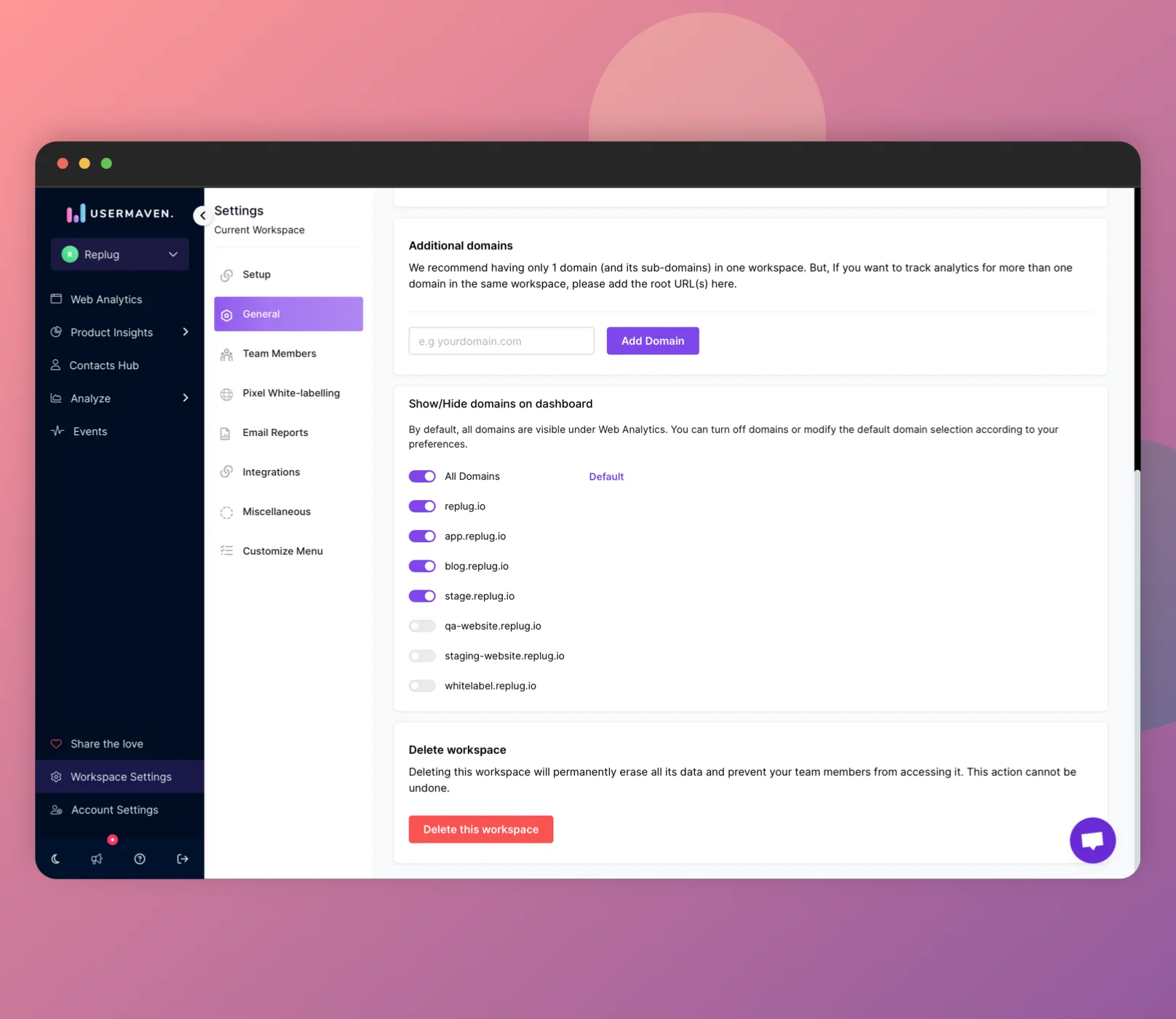Open the Setup settings section
Screen dimensions: 1176x1019
(288, 274)
